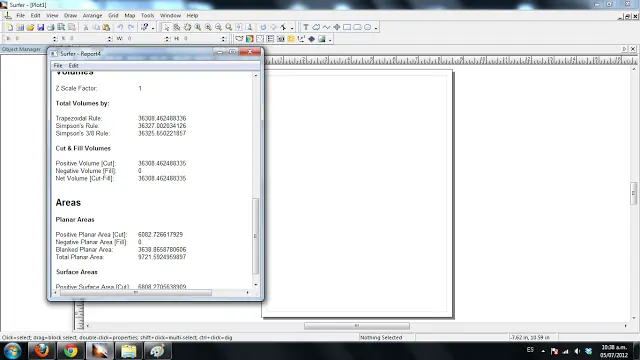Select the Symbol drawing tool
The height and width of the screenshot is (360, 640).
pos(337,27)
